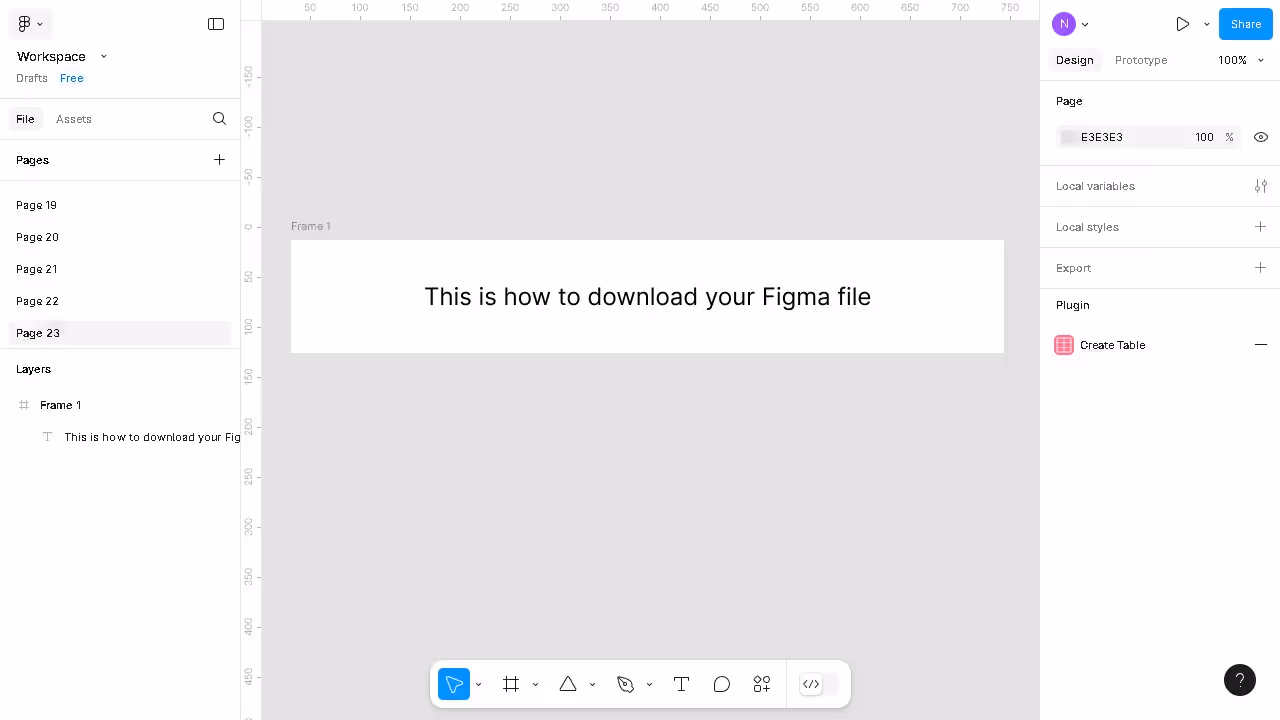Screen dimensions: 1280x720
Task: Open the Local variables settings icon
Action: coord(1261,186)
